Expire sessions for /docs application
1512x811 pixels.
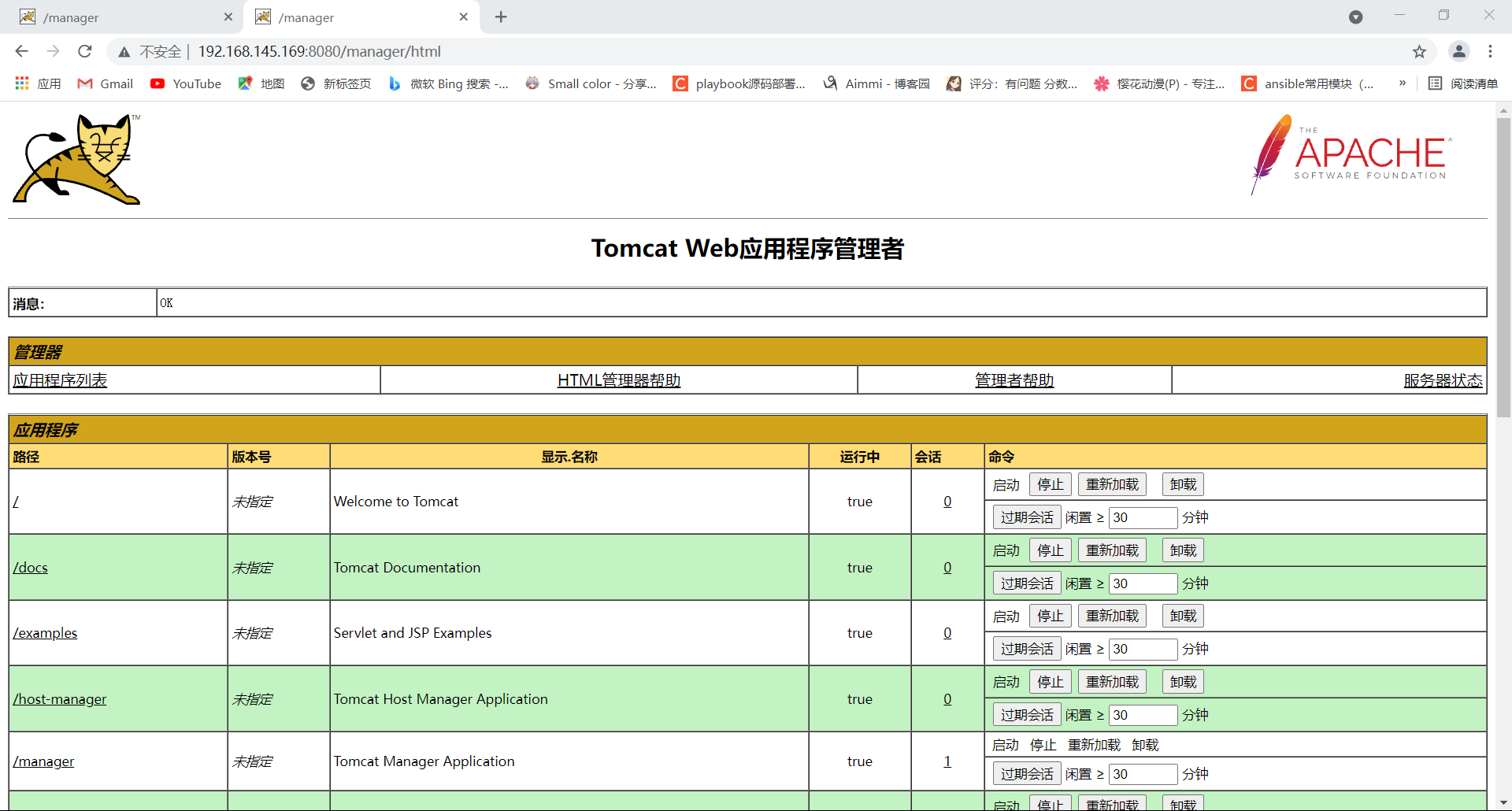pyautogui.click(x=1027, y=584)
